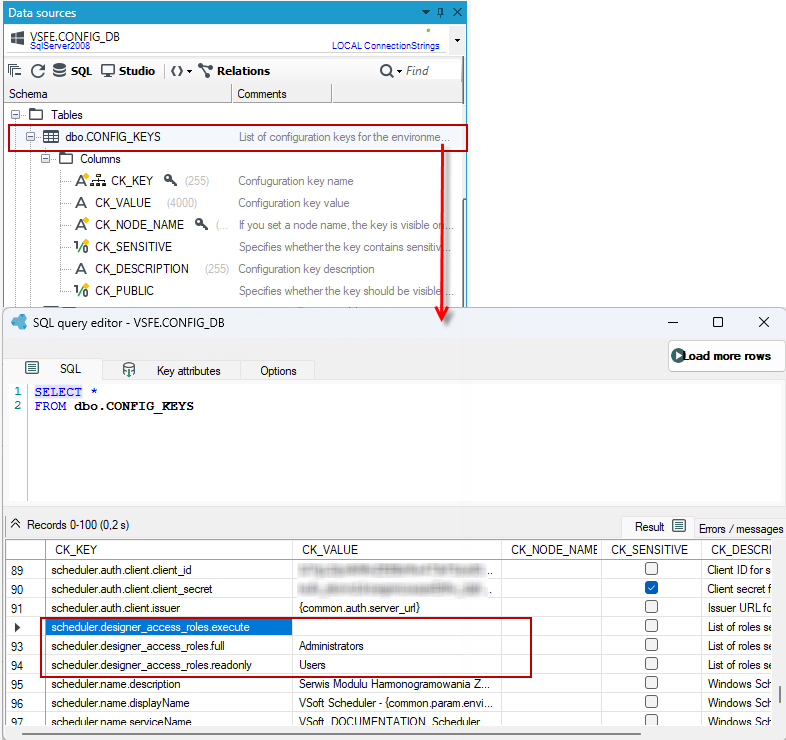
Task: Select scheduler.designer_access_roles.execute cell
Action: (169, 627)
